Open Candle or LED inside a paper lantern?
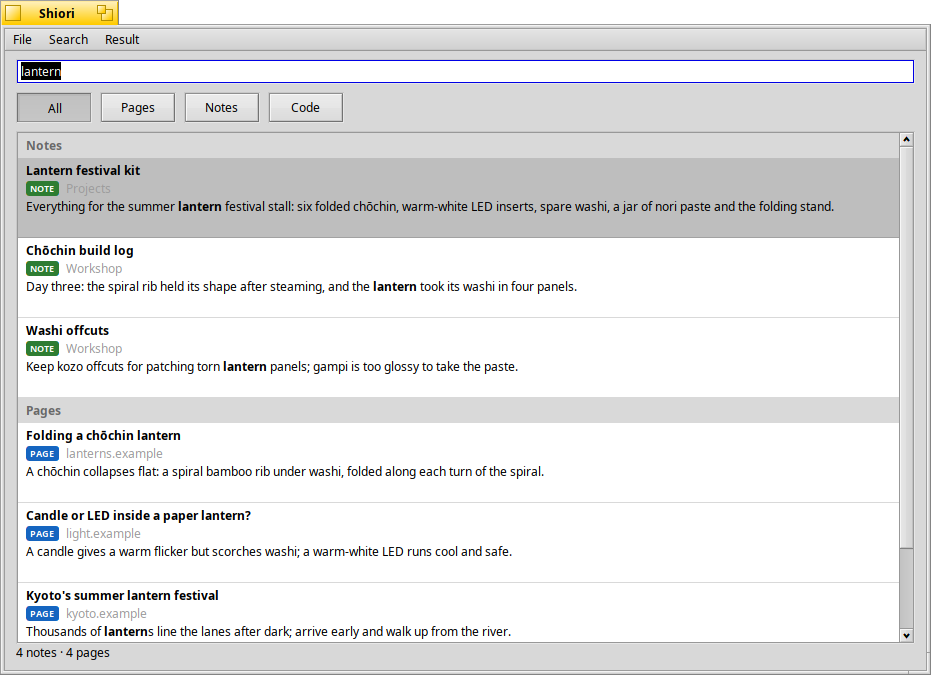This screenshot has height=675, width=931. click(458, 543)
